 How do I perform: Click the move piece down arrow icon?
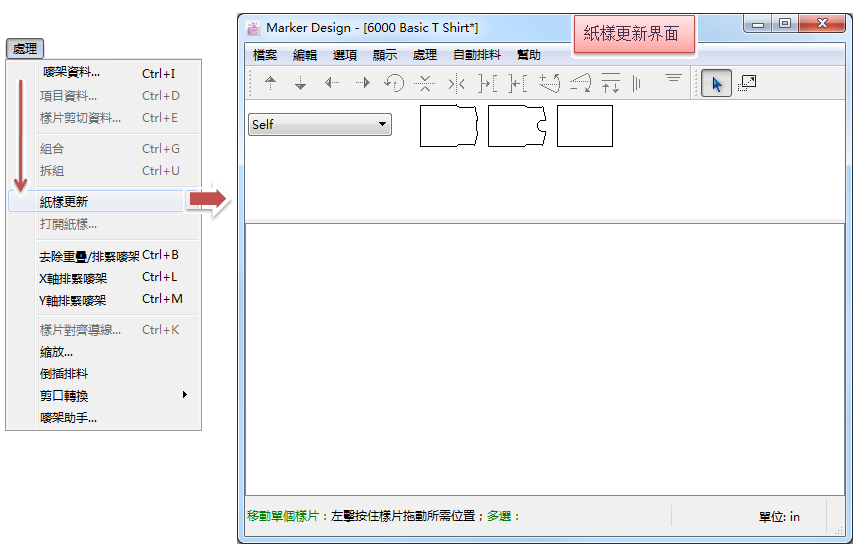(x=300, y=84)
